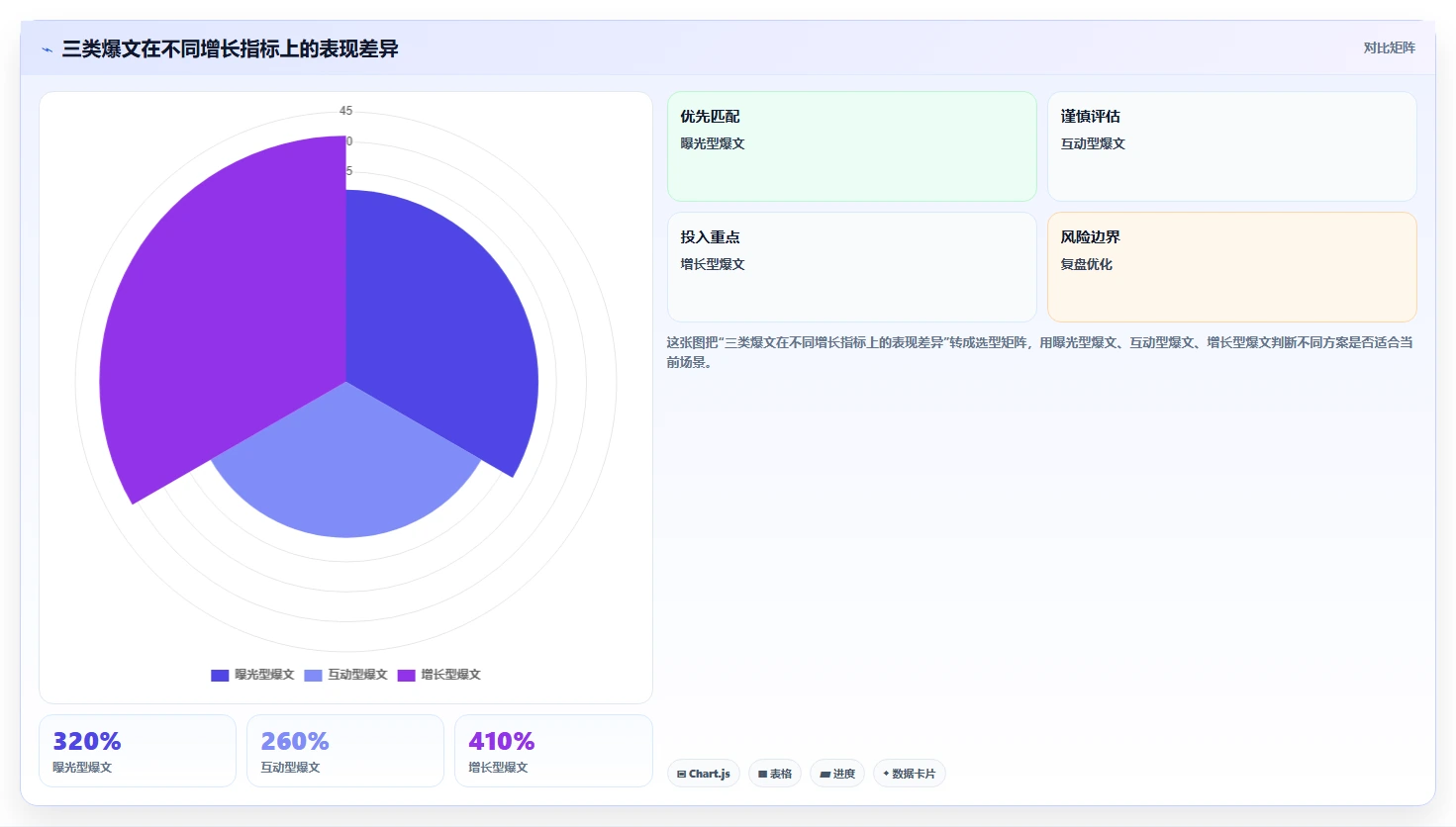
Task: Click the 增长型爆文 legend label
Action: 450,675
